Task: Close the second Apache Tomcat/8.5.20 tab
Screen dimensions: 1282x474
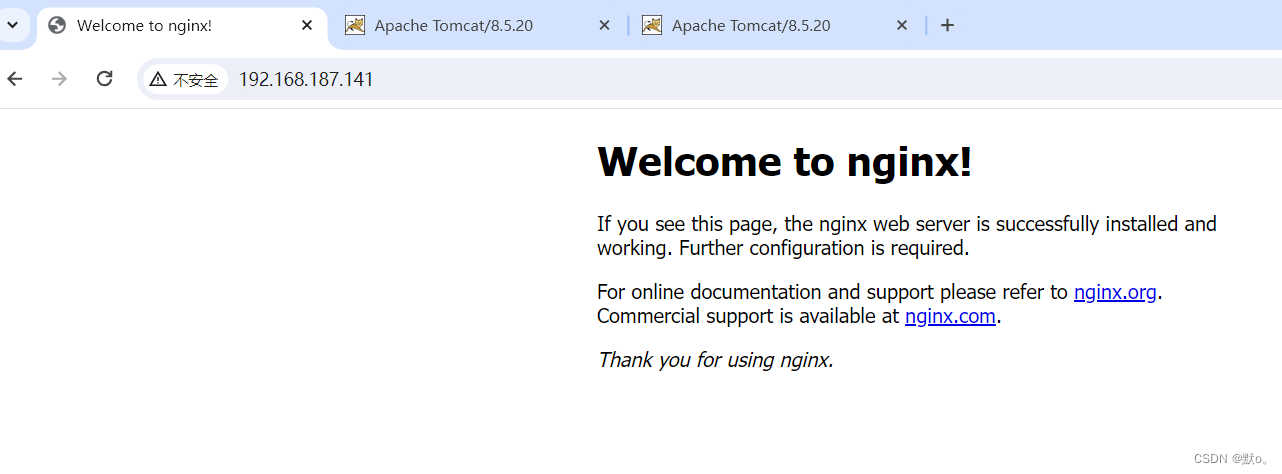Action: point(902,25)
